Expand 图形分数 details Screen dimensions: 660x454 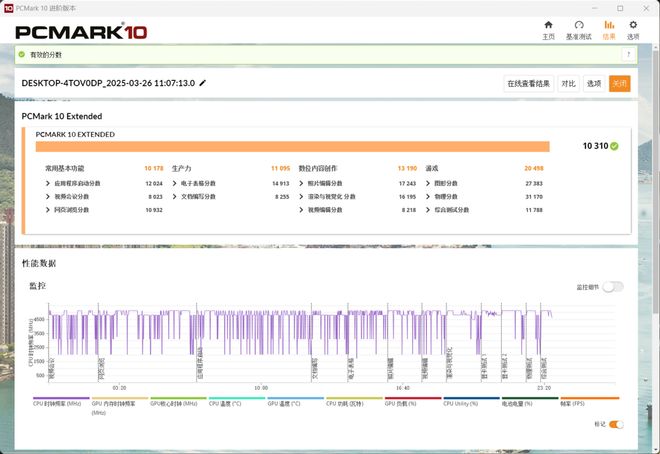click(429, 183)
